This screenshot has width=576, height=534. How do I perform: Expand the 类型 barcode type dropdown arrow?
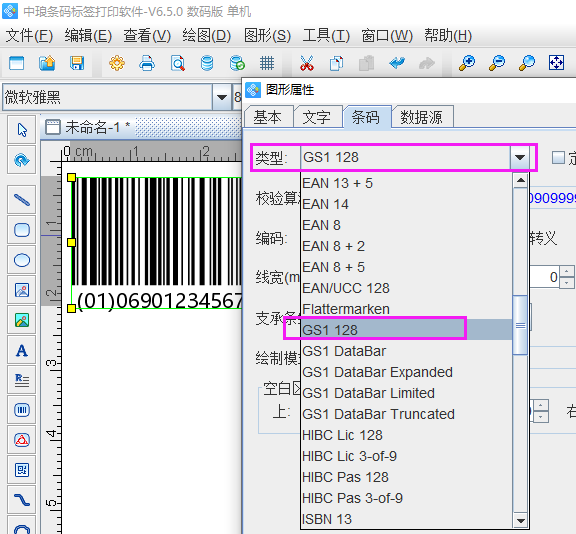coord(519,158)
